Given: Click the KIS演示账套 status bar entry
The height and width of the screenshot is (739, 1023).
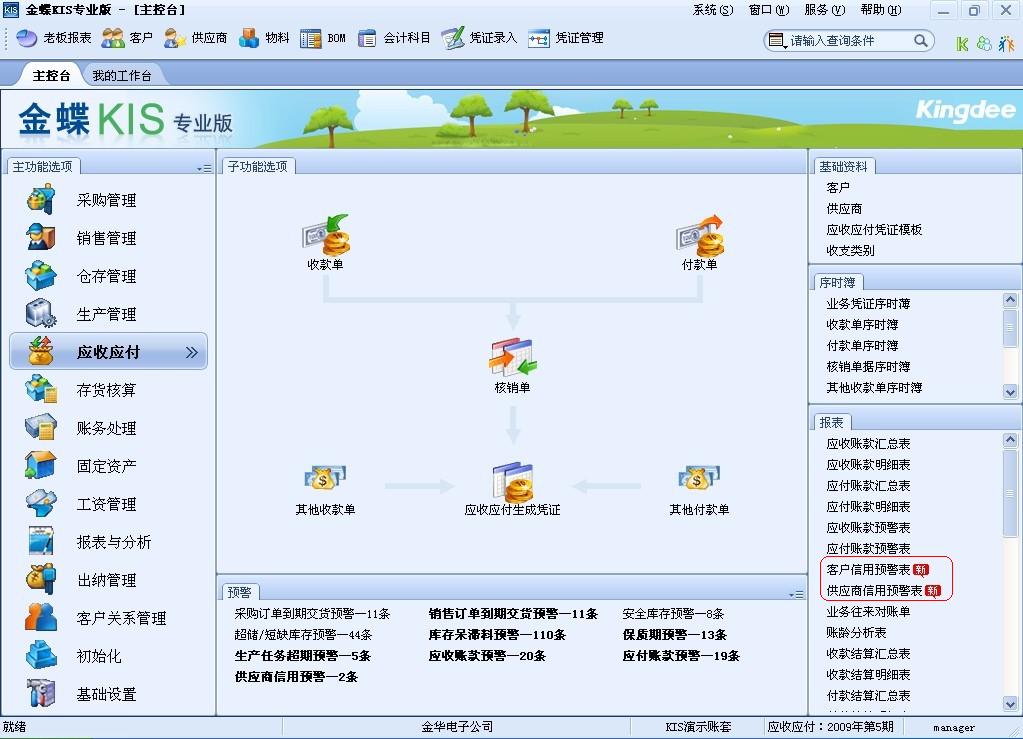Looking at the screenshot, I should (698, 727).
